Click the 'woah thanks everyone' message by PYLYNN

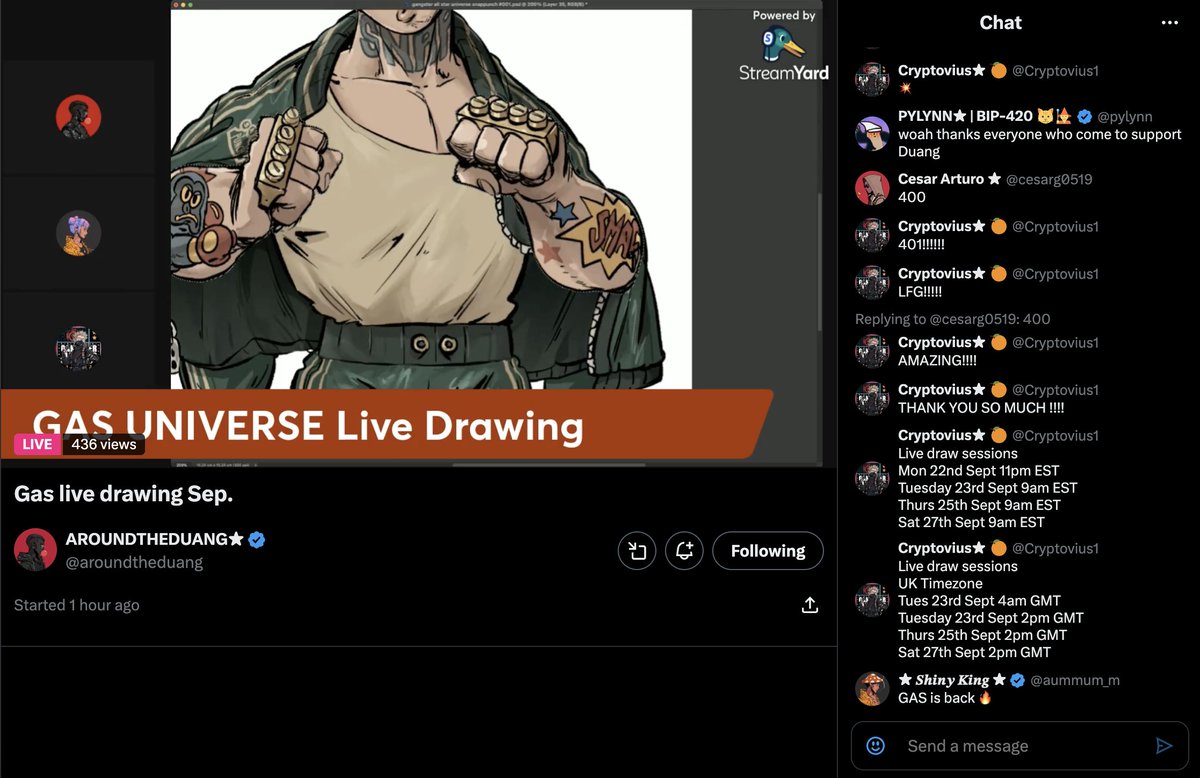[x=1040, y=142]
